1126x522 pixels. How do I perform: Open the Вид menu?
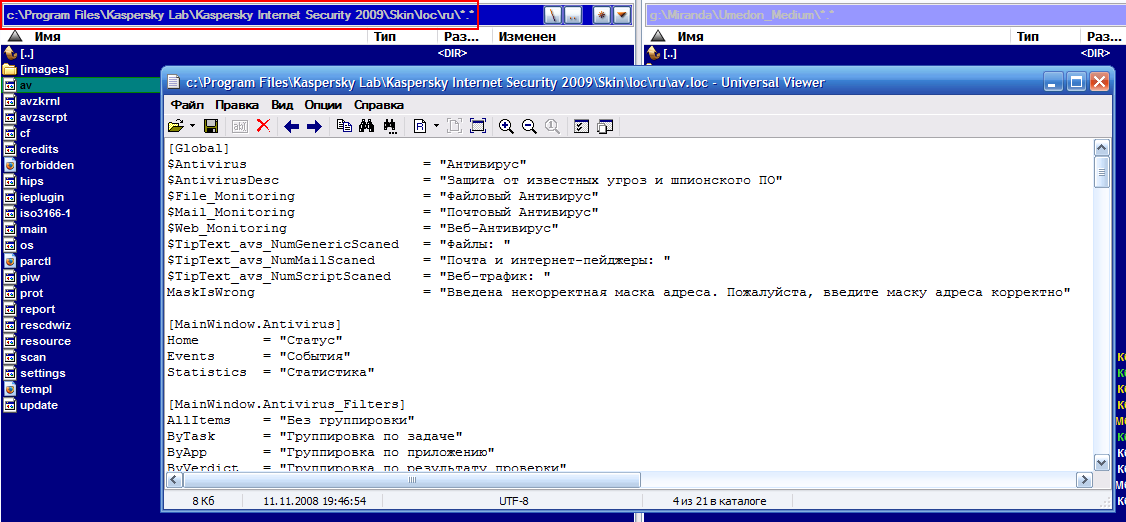[282, 105]
